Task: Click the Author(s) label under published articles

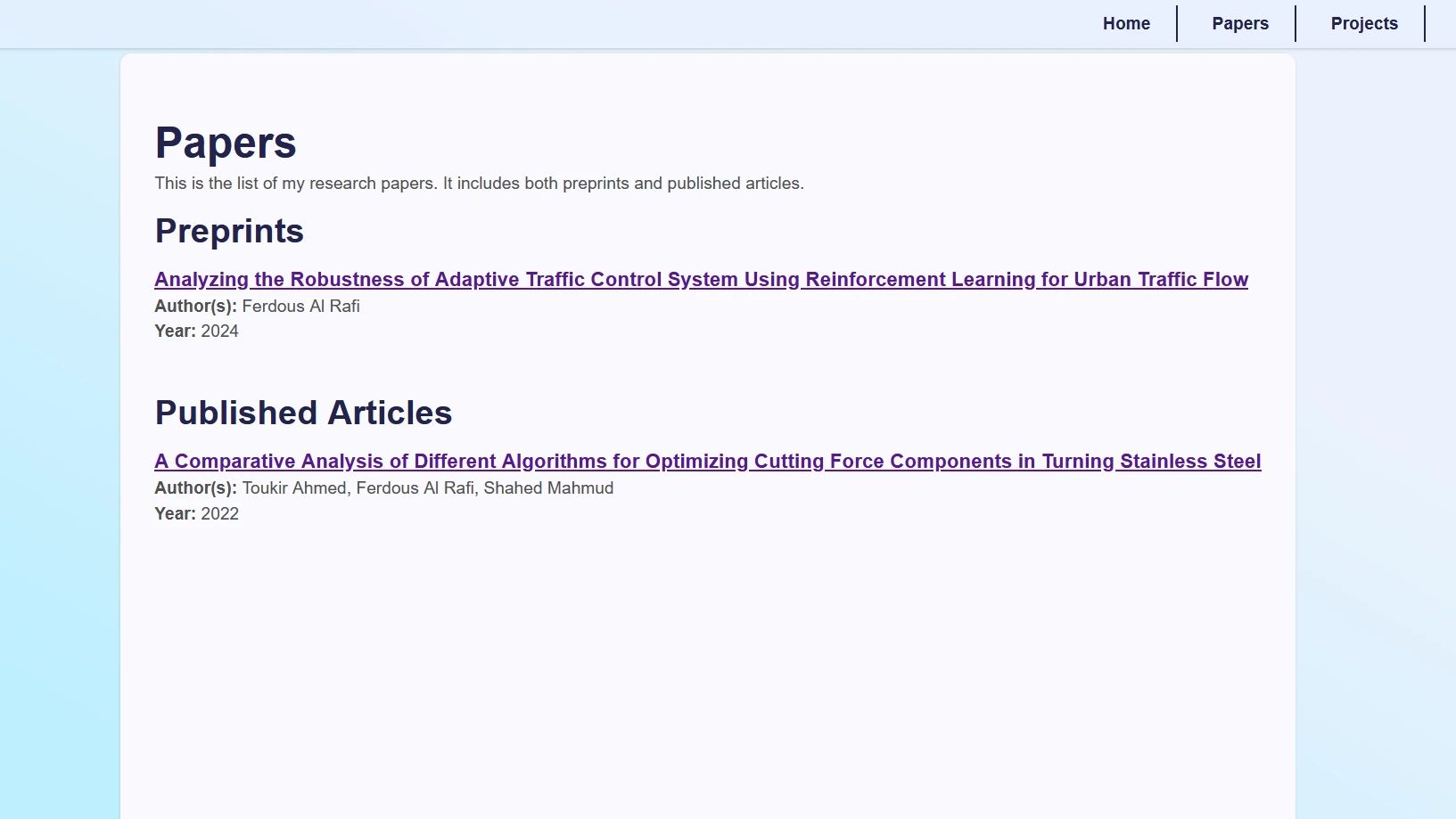Action: click(194, 487)
